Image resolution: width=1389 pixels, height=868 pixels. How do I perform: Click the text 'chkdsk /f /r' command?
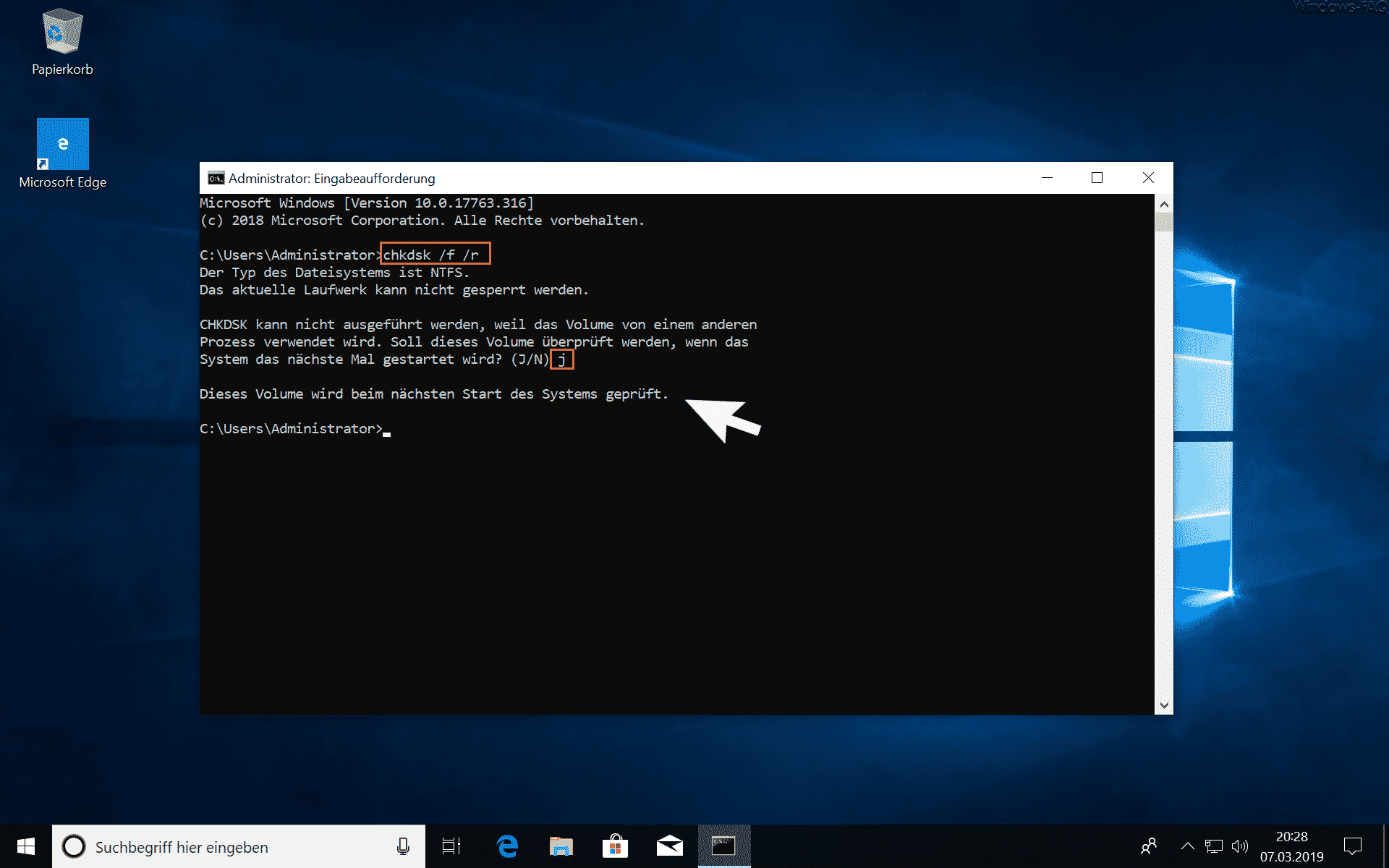(431, 255)
